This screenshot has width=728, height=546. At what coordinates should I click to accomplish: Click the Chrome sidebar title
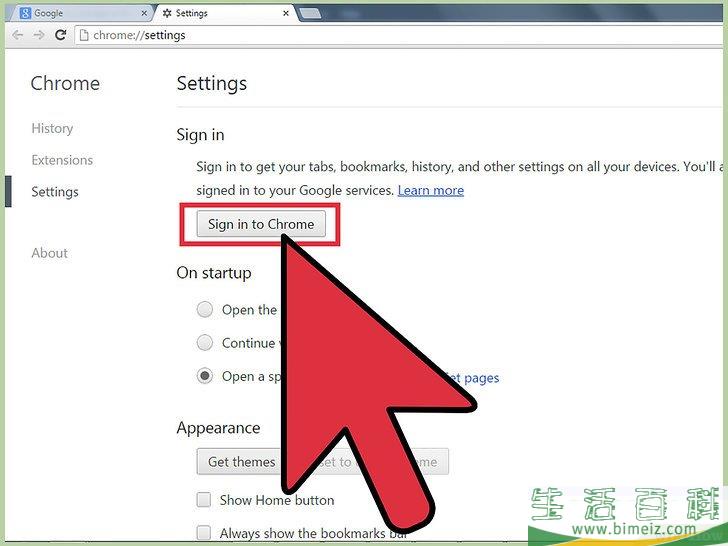point(65,84)
